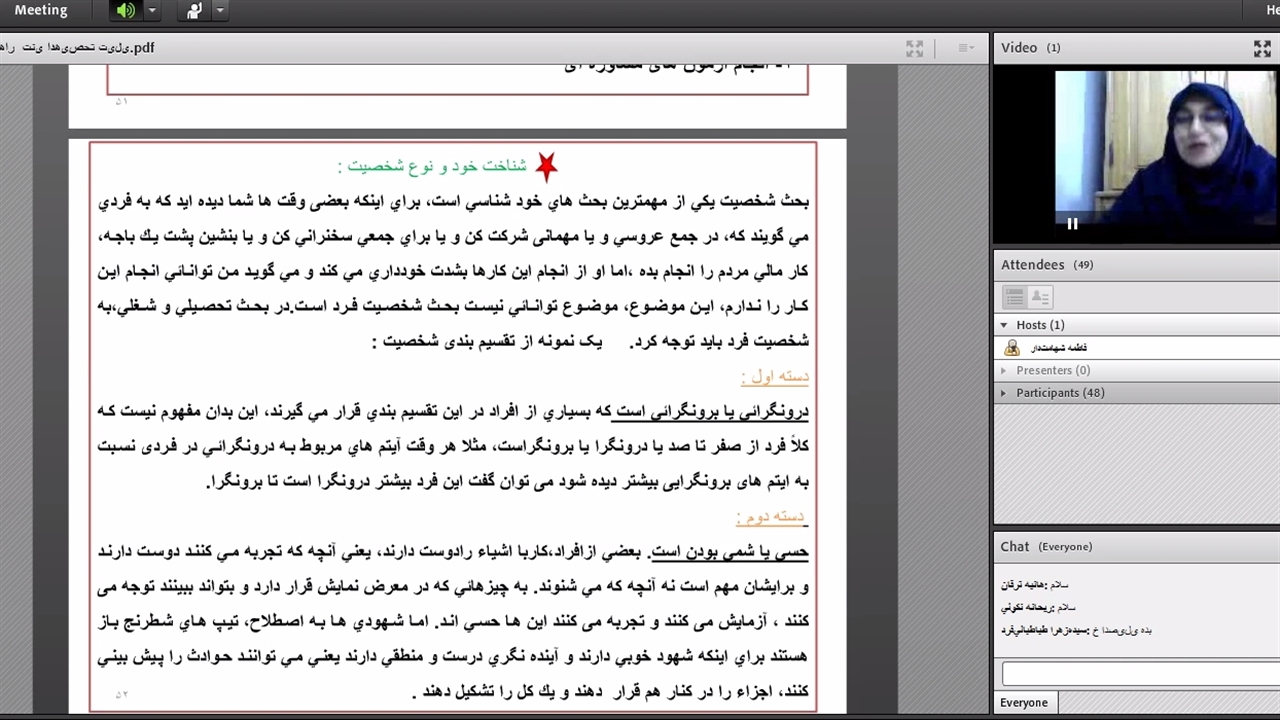This screenshot has width=1280, height=720.
Task: Mute the green speaker audio icon
Action: (x=125, y=11)
